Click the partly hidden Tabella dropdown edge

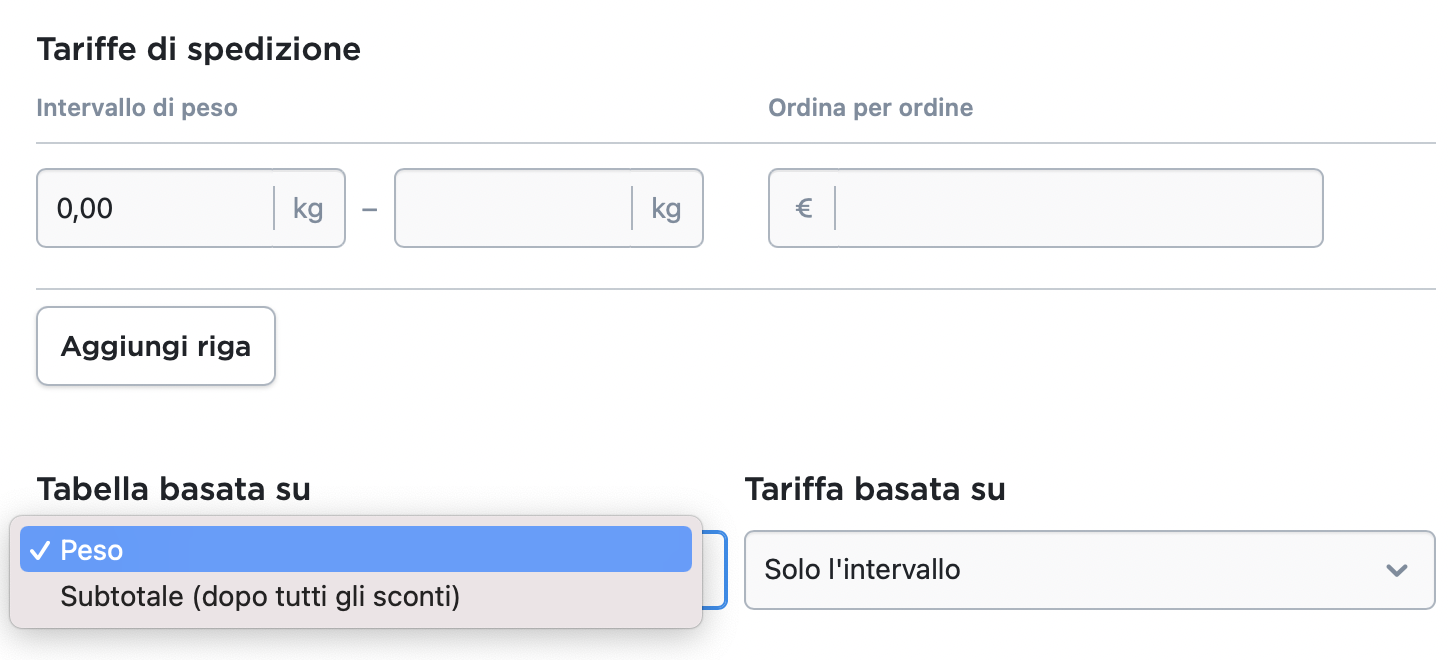click(716, 570)
